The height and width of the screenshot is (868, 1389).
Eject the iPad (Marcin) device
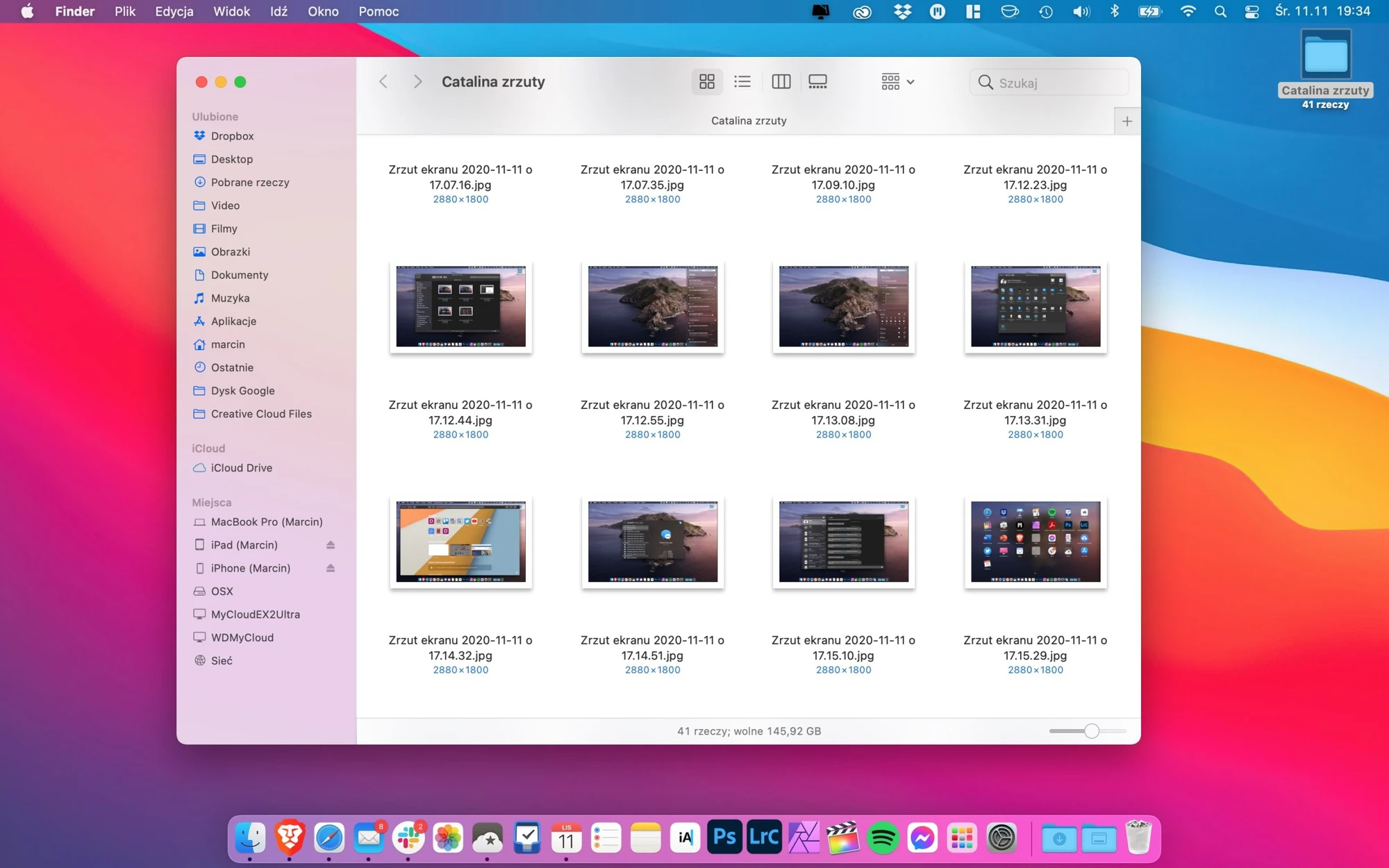[x=331, y=545]
